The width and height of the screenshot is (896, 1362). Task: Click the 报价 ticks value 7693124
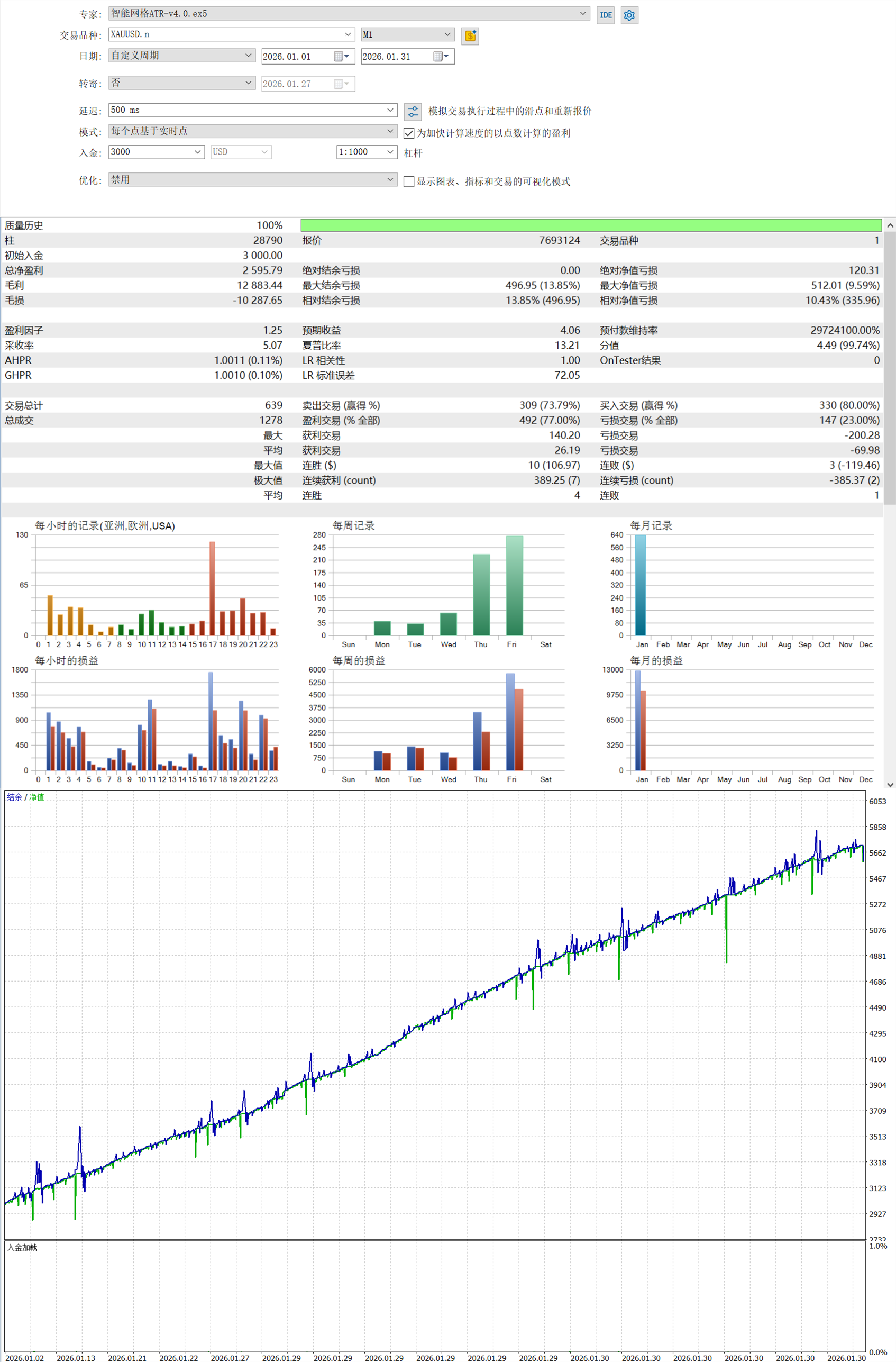point(559,240)
